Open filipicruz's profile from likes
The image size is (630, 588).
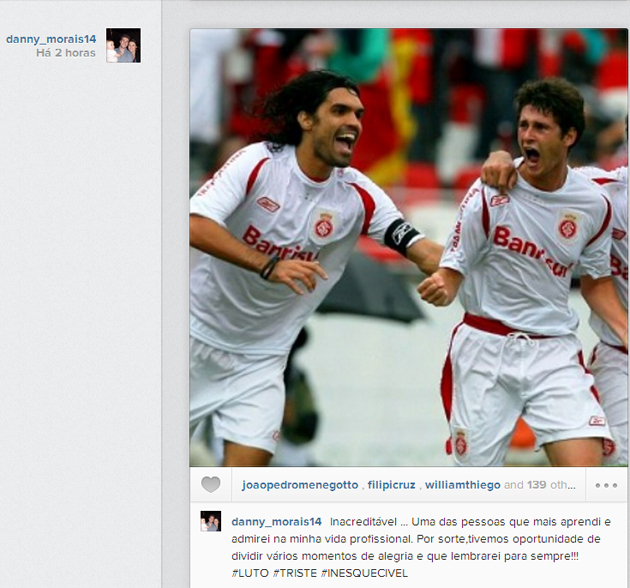point(391,485)
